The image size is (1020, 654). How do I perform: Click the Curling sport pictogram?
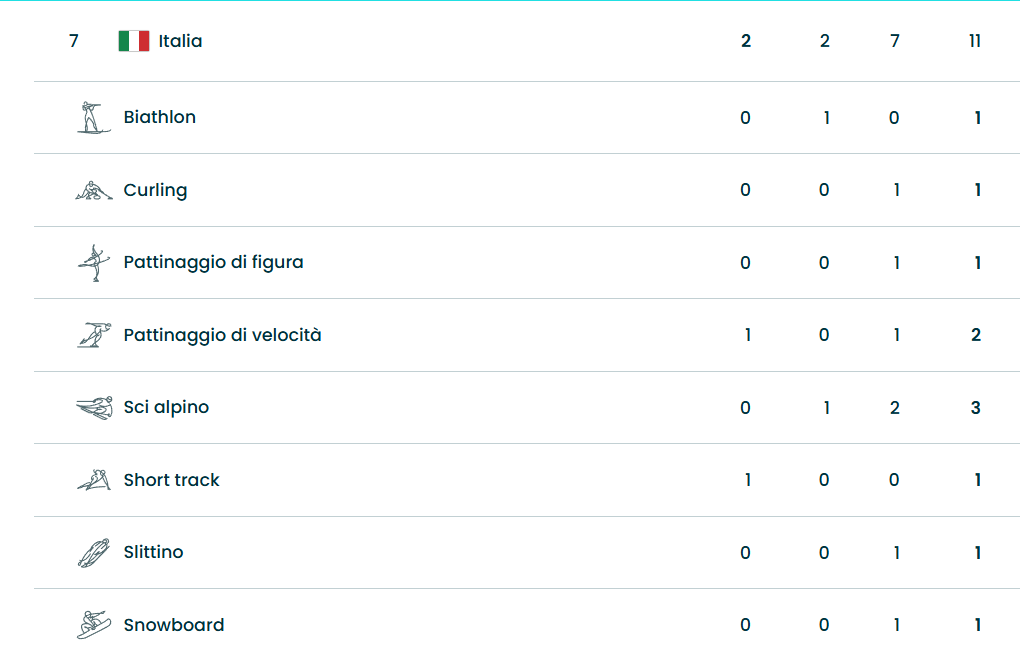93,190
